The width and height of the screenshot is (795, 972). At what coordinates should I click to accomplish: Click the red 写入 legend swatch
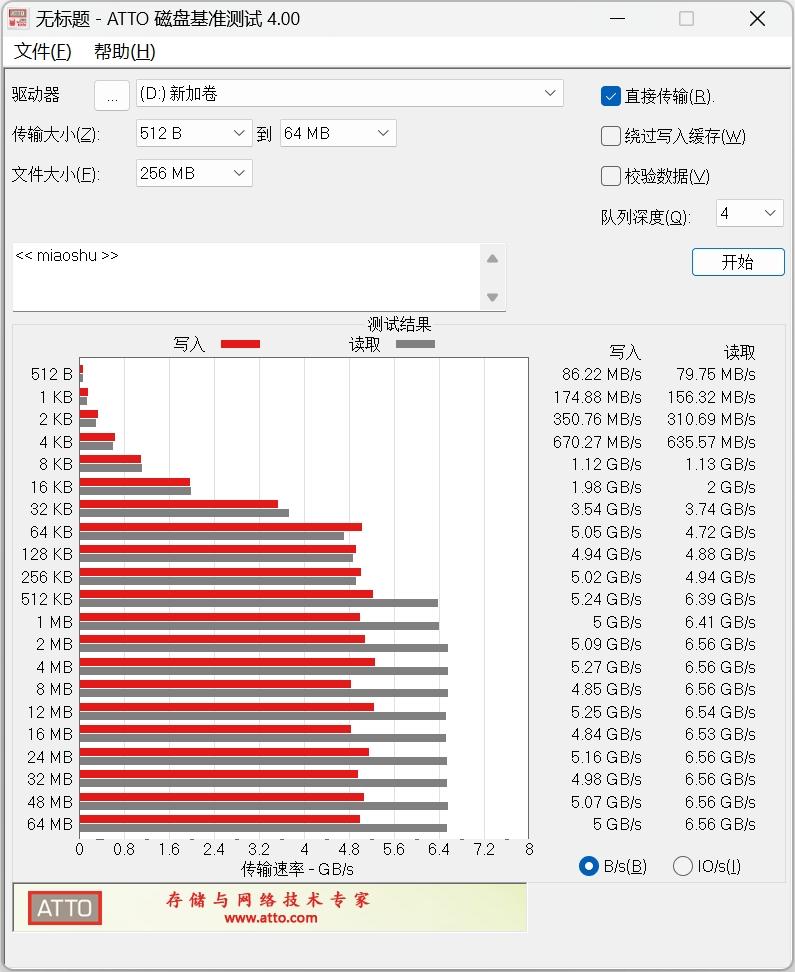pyautogui.click(x=241, y=344)
